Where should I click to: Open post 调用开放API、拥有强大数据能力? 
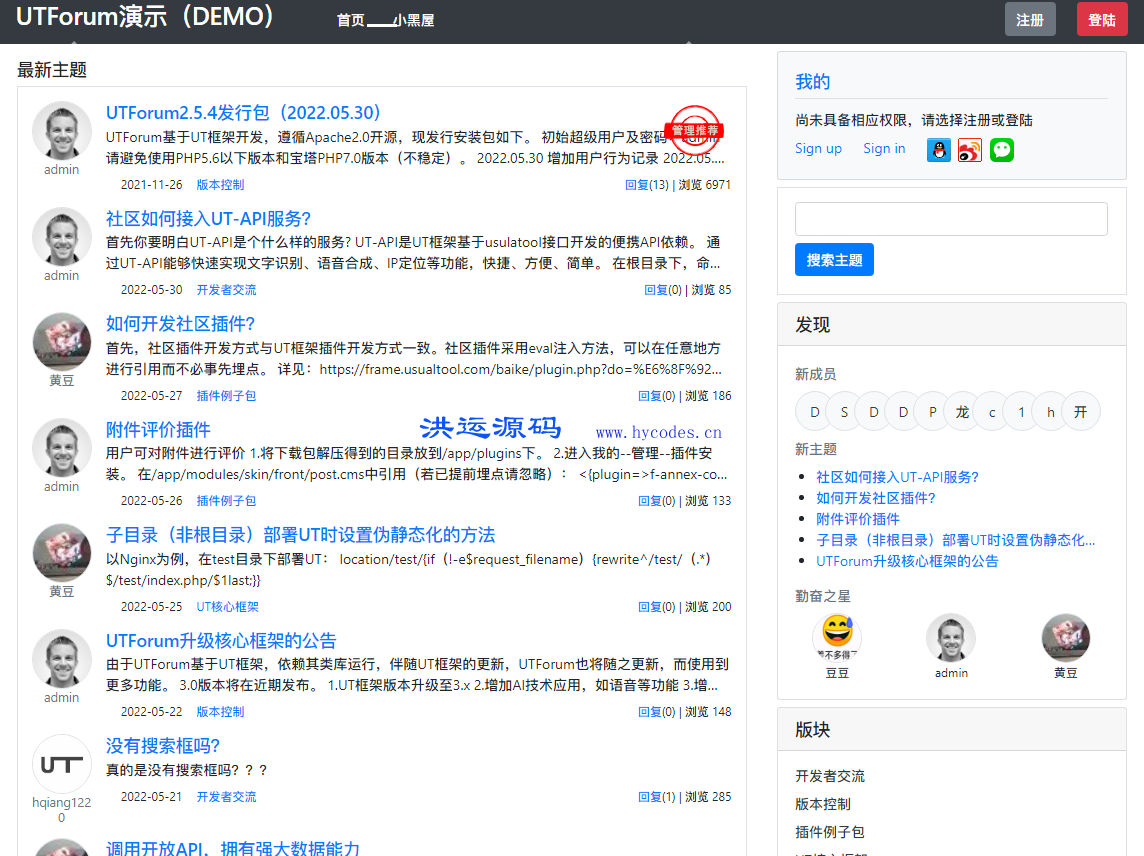pos(233,849)
